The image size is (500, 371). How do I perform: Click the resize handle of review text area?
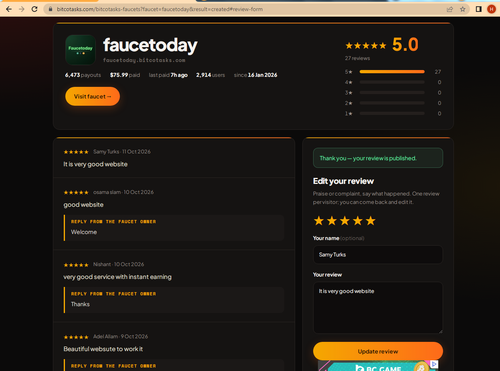440,331
